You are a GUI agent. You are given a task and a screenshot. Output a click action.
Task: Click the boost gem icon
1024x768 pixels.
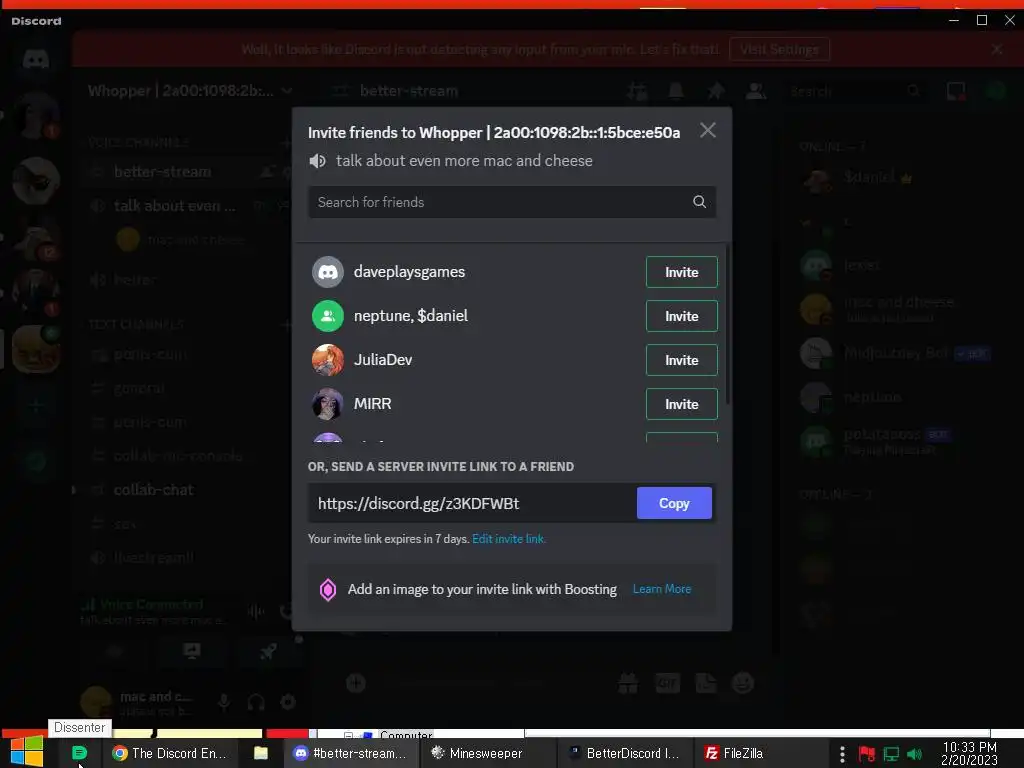pos(328,590)
